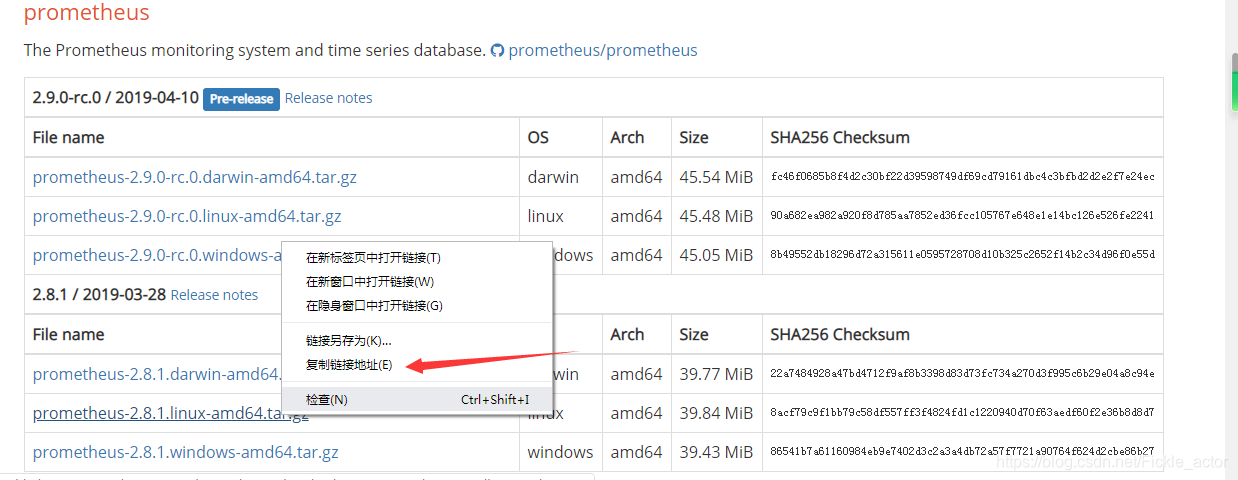Choose 在新窗口中打开链接(W) from context menu
The width and height of the screenshot is (1238, 480).
point(417,282)
